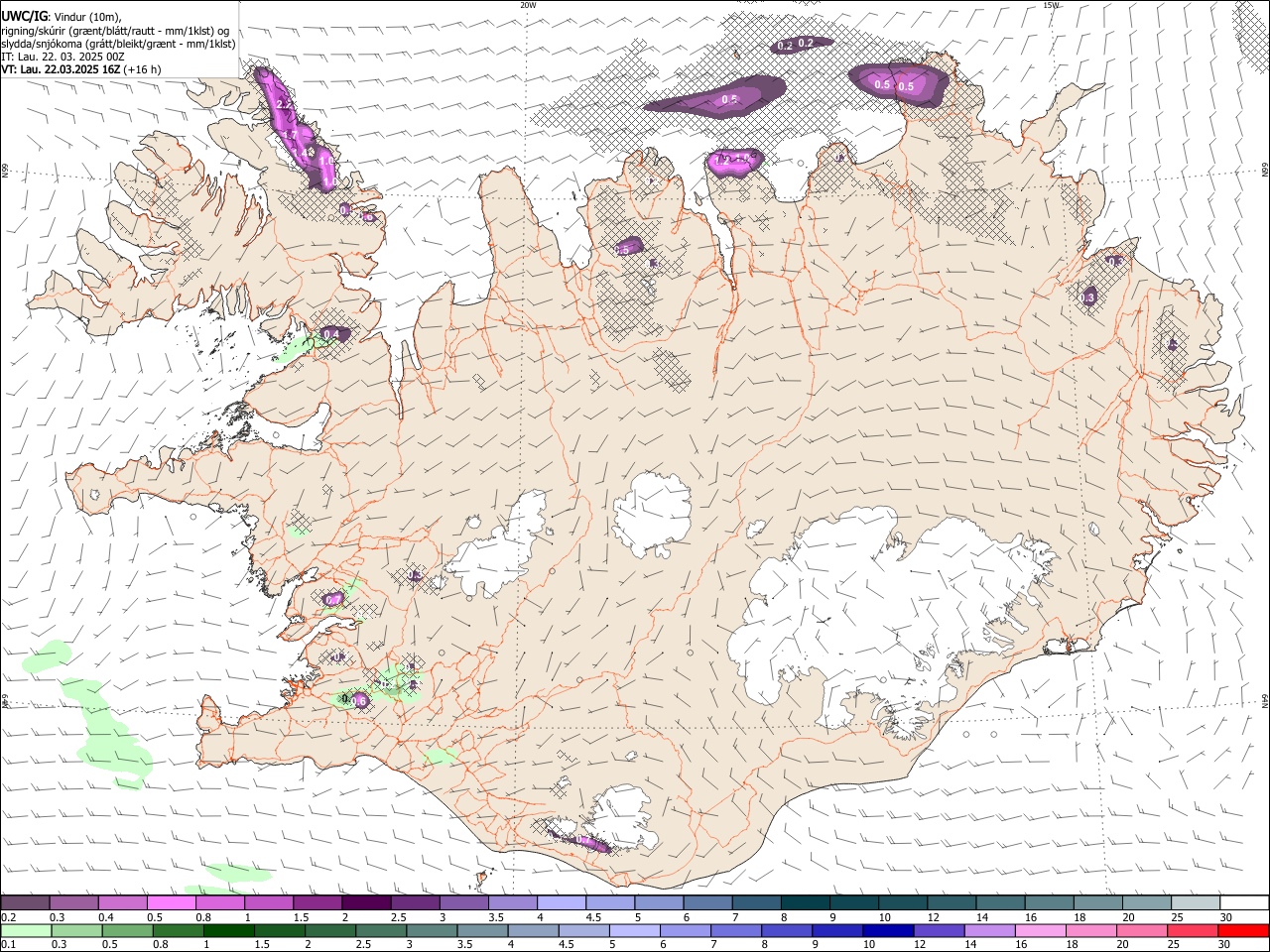1270x952 pixels.
Task: Pick the deep blue rain-scale swatch labeled 10
Action: pyautogui.click(x=889, y=930)
